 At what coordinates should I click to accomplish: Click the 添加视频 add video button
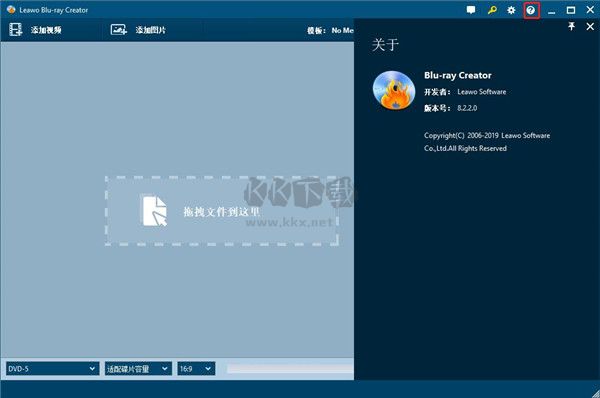[46, 30]
